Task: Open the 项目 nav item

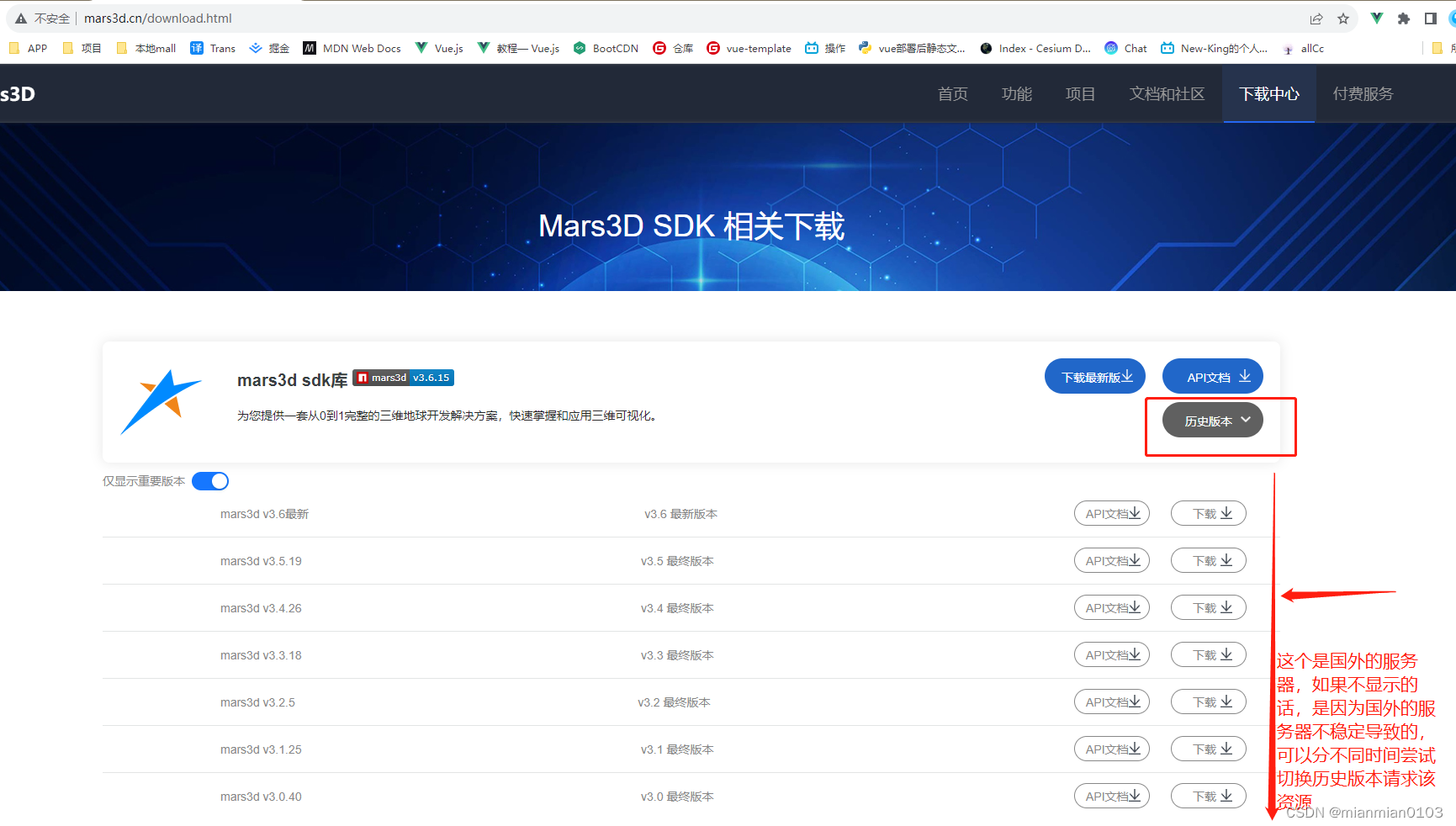Action: click(x=1081, y=94)
